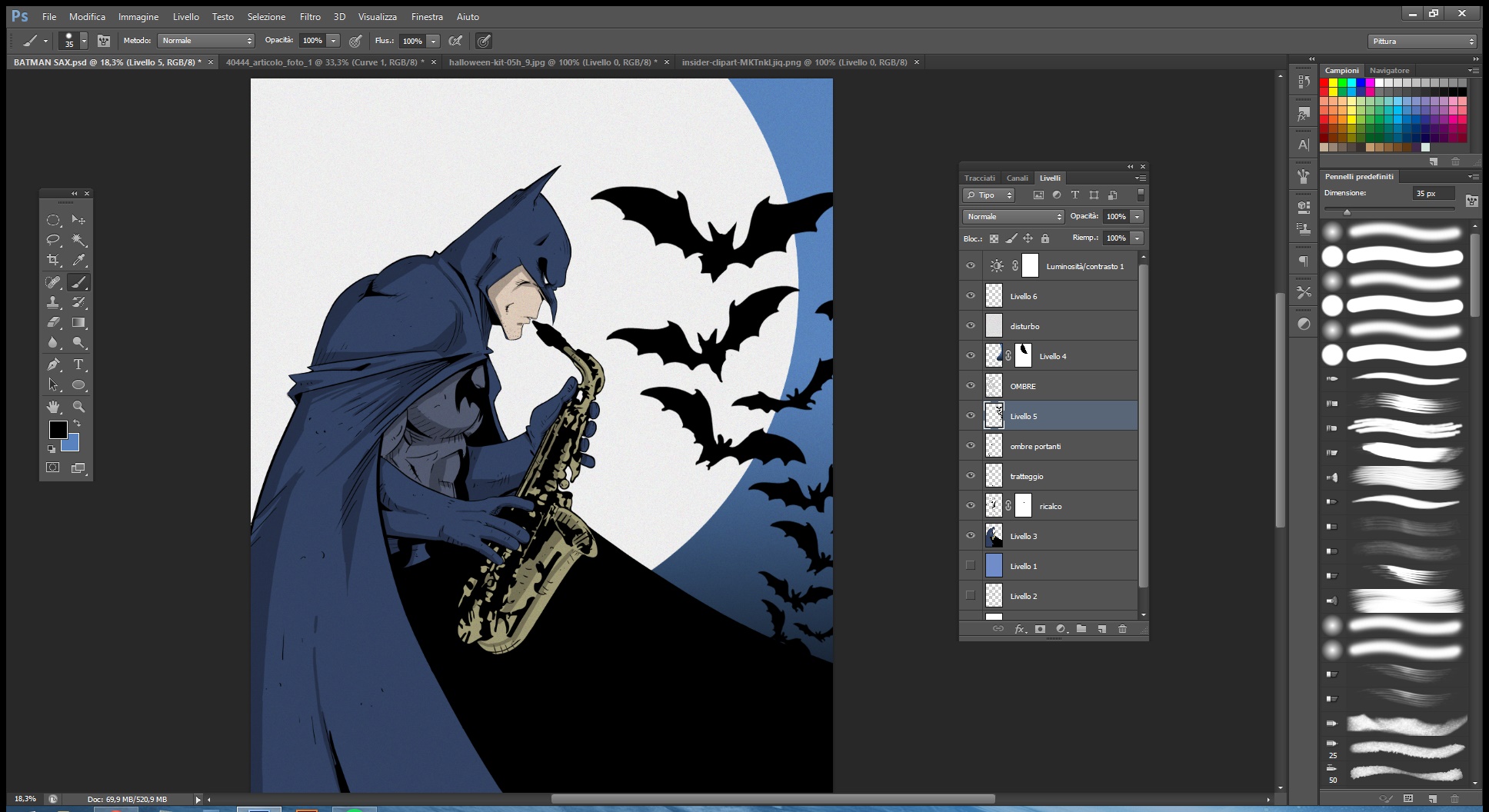Open the Filtro menu
Viewport: 1489px width, 812px height.
310,16
